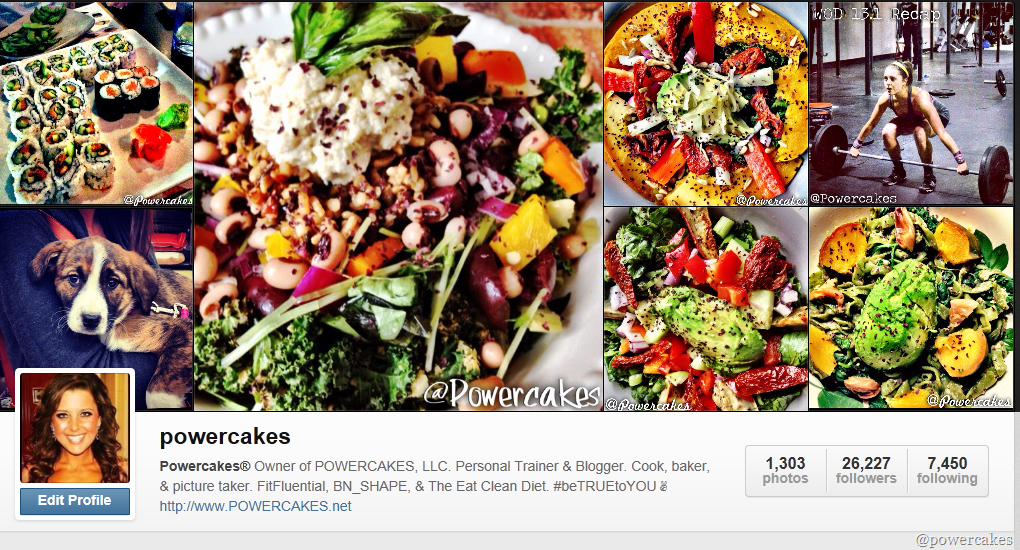The width and height of the screenshot is (1020, 550).
Task: Open the 26,227 followers list
Action: click(x=866, y=471)
